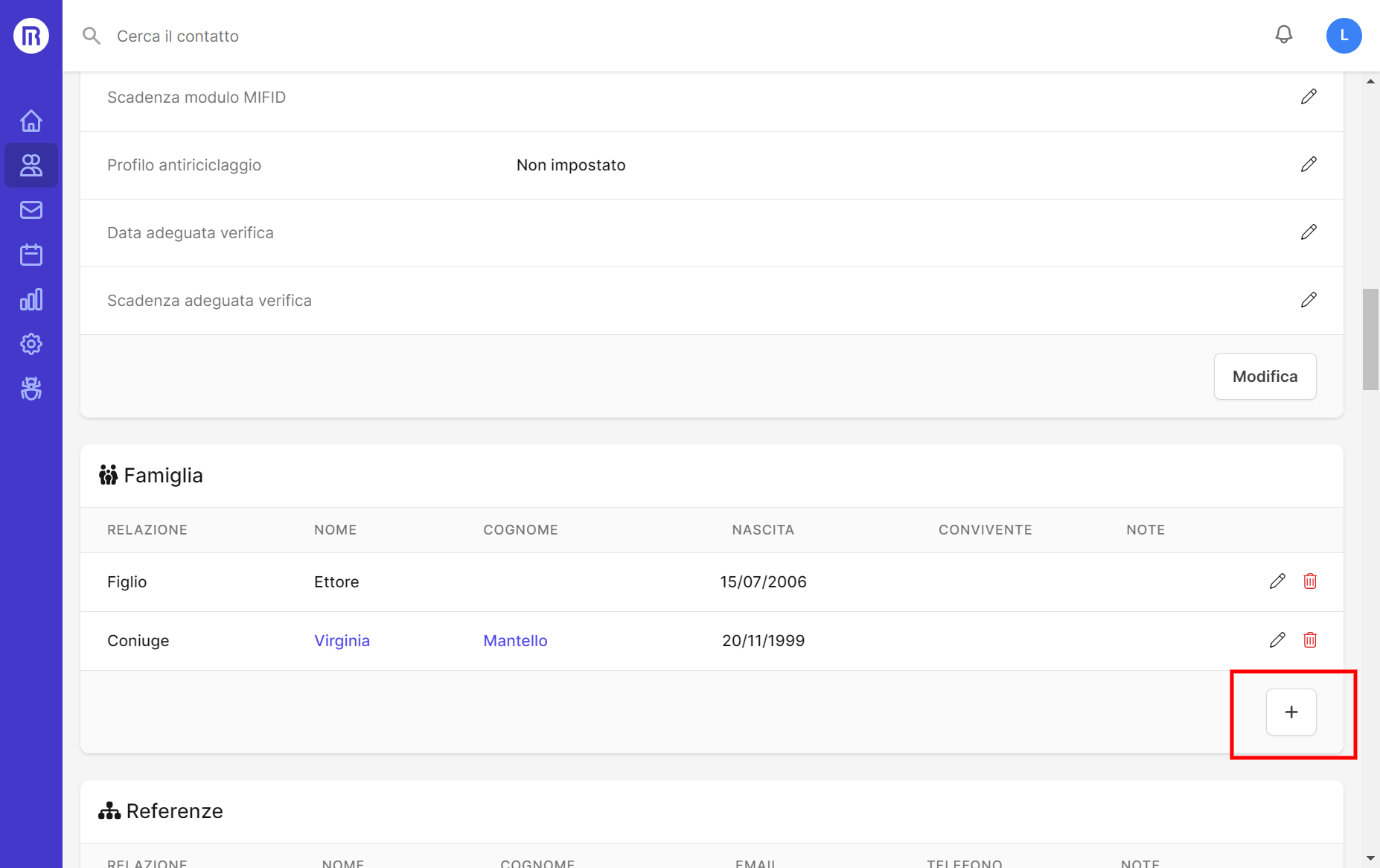The width and height of the screenshot is (1380, 868).
Task: Add a new family member
Action: [x=1291, y=712]
